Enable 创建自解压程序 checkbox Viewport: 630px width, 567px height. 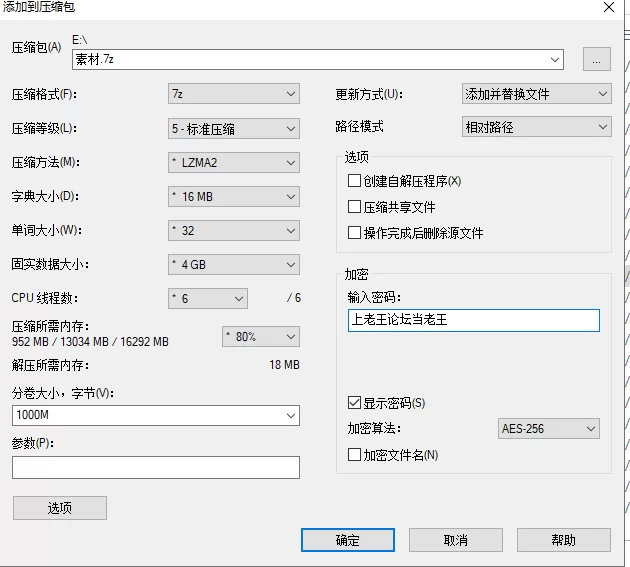click(354, 181)
